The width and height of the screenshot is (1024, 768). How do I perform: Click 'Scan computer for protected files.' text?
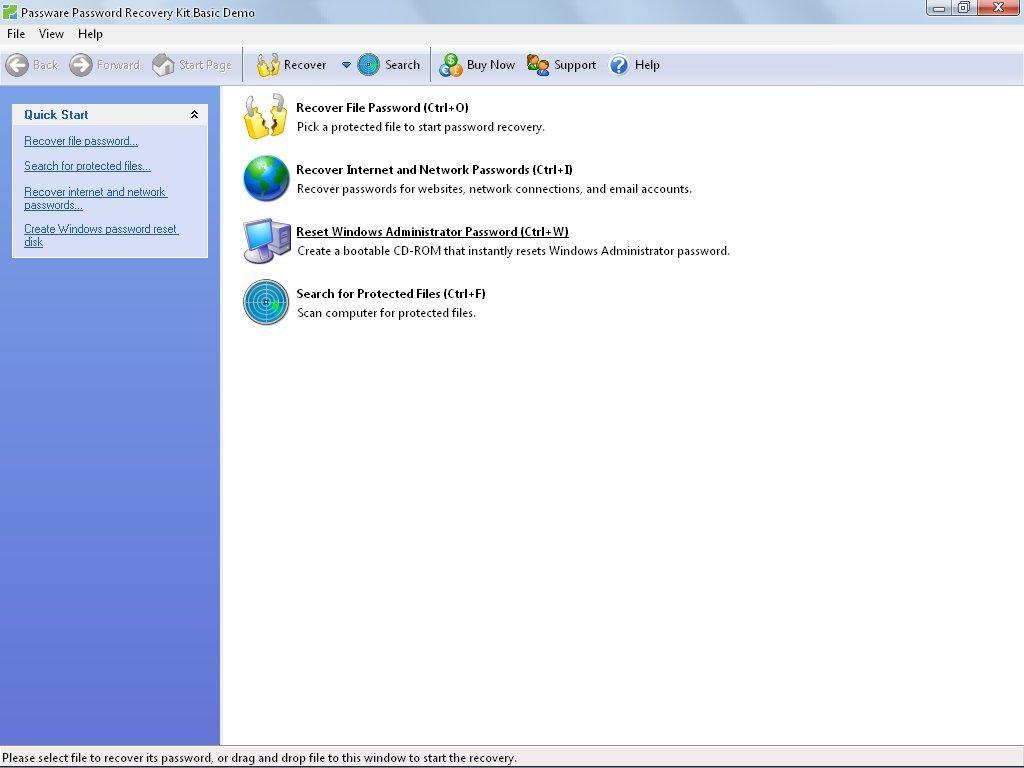[386, 313]
